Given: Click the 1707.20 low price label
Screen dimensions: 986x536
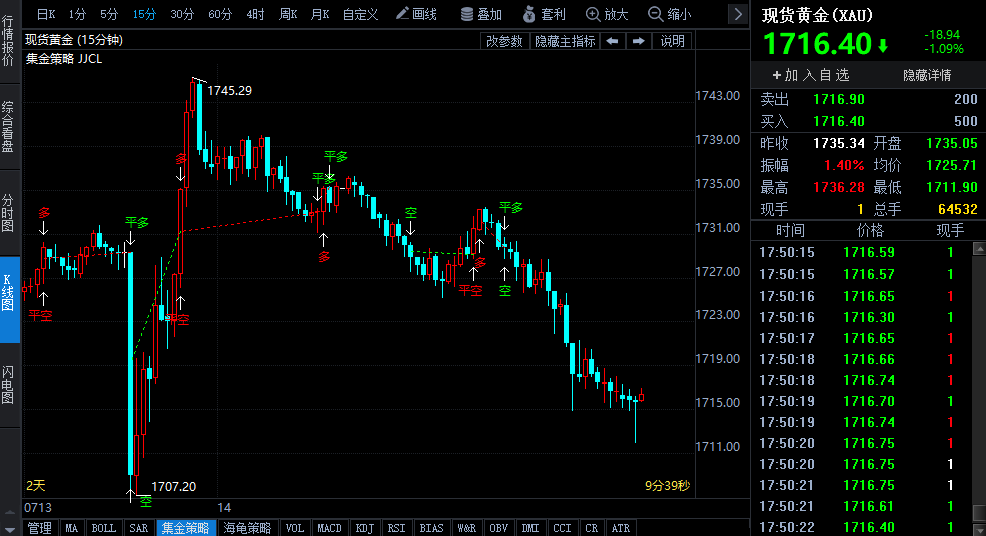Looking at the screenshot, I should (174, 486).
